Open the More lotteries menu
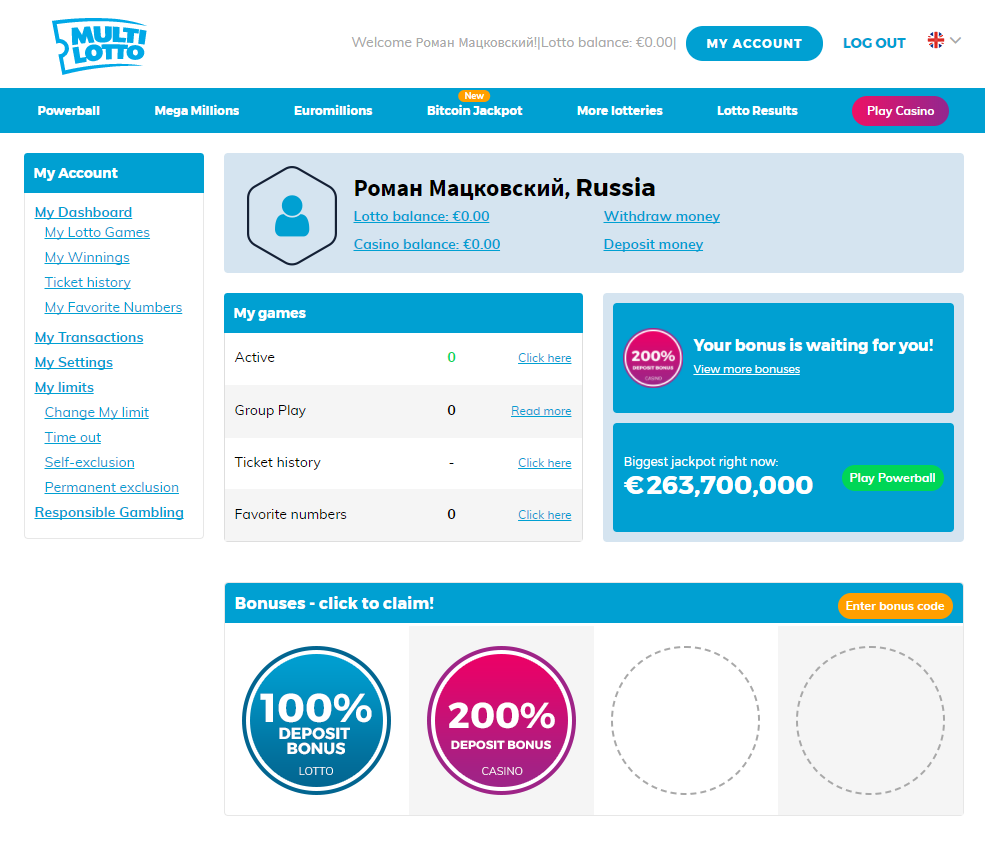985x854 pixels. (619, 111)
